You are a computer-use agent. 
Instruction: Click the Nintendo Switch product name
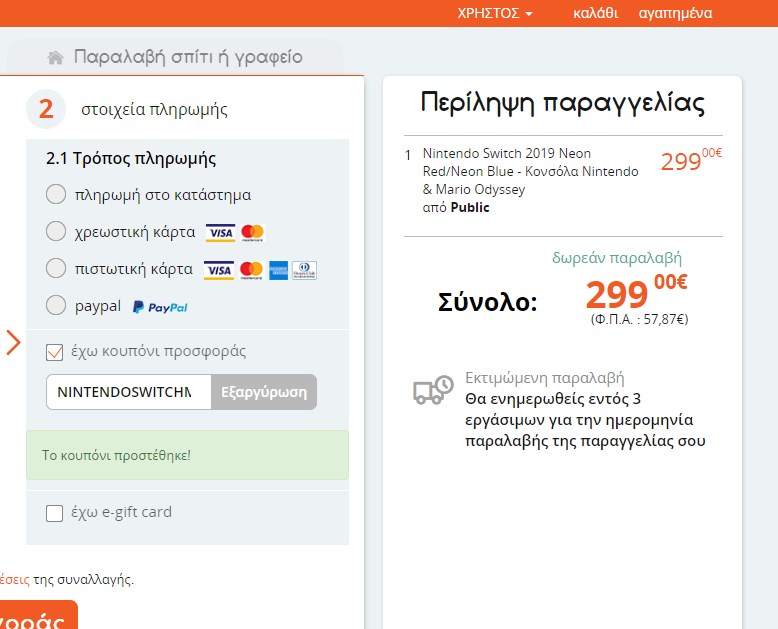click(530, 171)
